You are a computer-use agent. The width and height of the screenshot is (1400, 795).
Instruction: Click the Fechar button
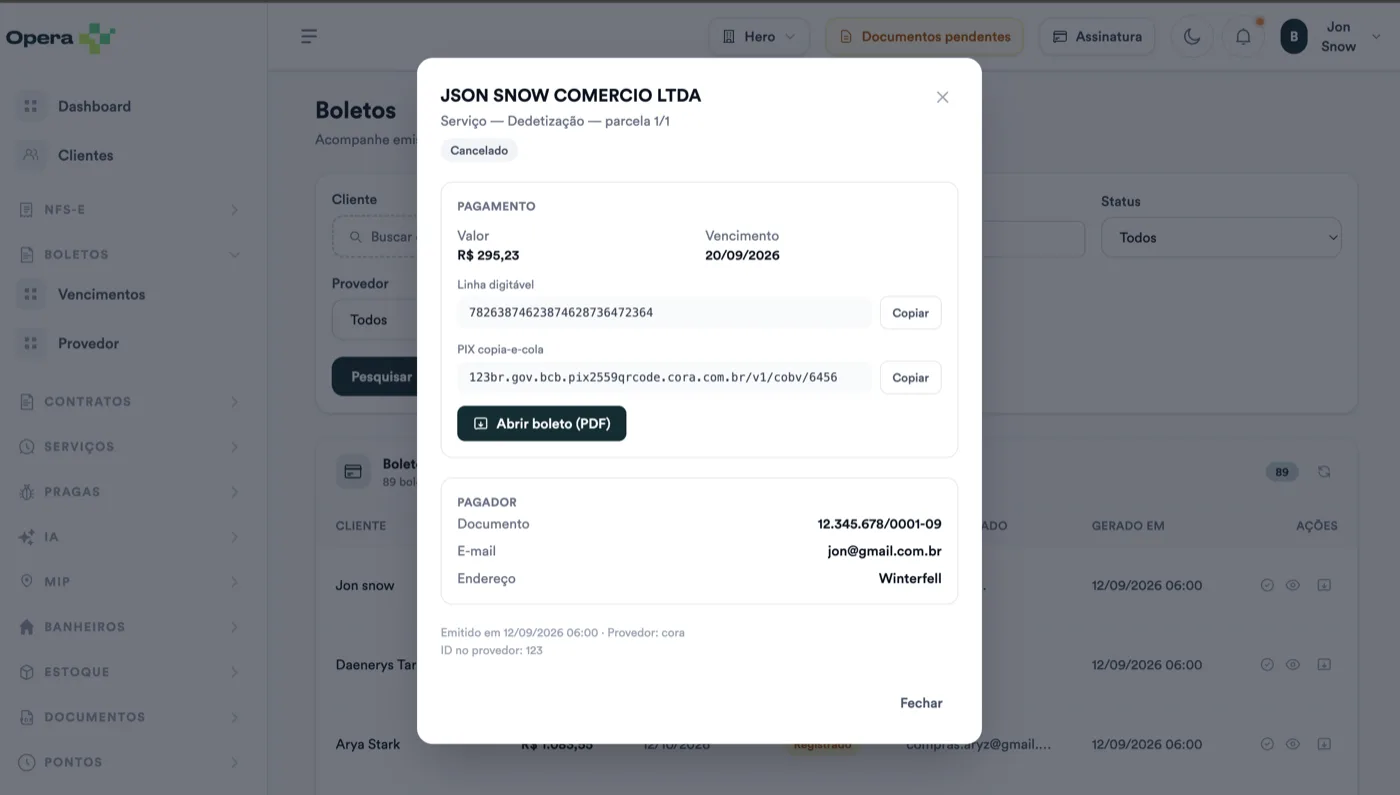921,703
